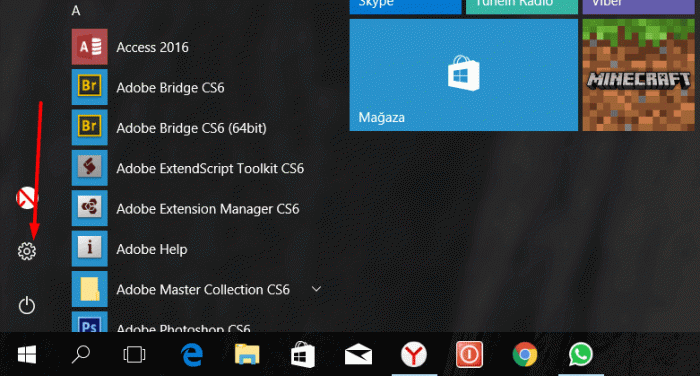Open the Windows Start button
Screen dimensions: 700x376
click(x=27, y=355)
